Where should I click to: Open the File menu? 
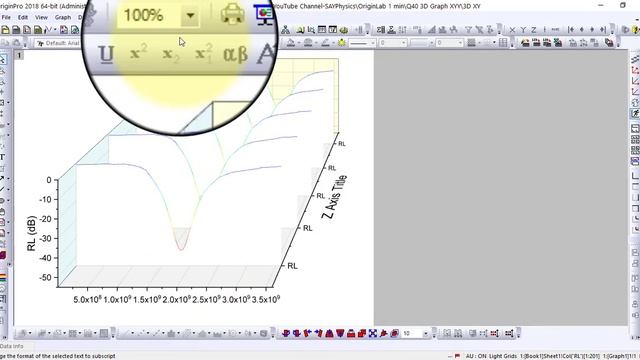(x=6, y=17)
